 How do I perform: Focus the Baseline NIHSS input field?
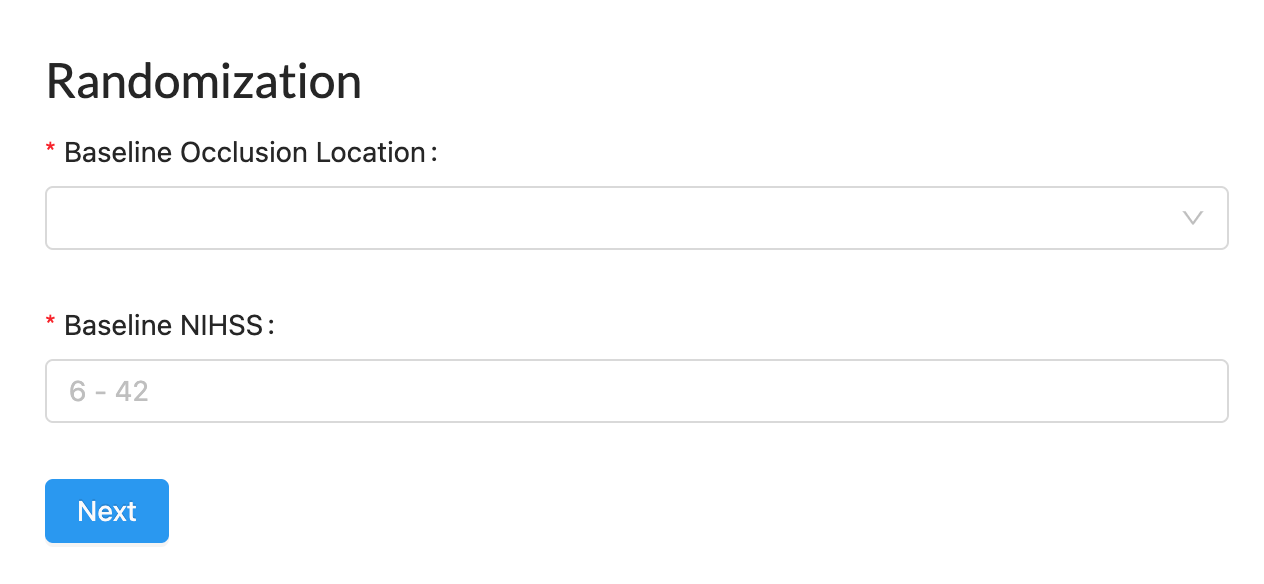pos(636,391)
